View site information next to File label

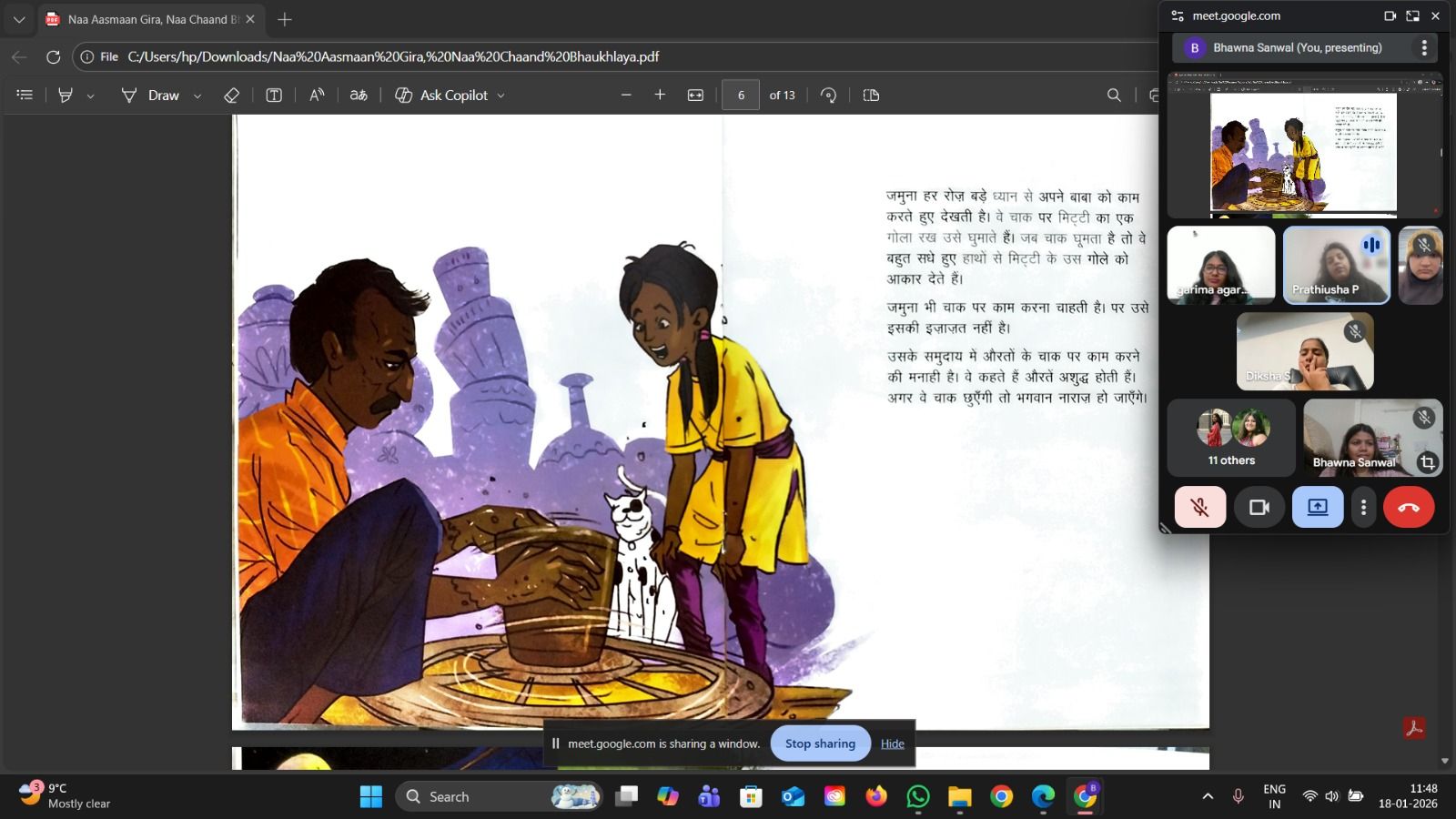[x=87, y=56]
